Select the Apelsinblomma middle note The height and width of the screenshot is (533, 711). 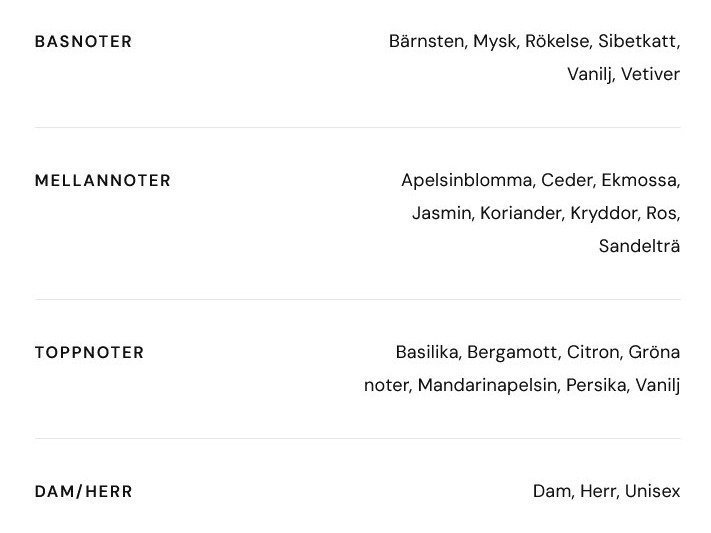(466, 181)
